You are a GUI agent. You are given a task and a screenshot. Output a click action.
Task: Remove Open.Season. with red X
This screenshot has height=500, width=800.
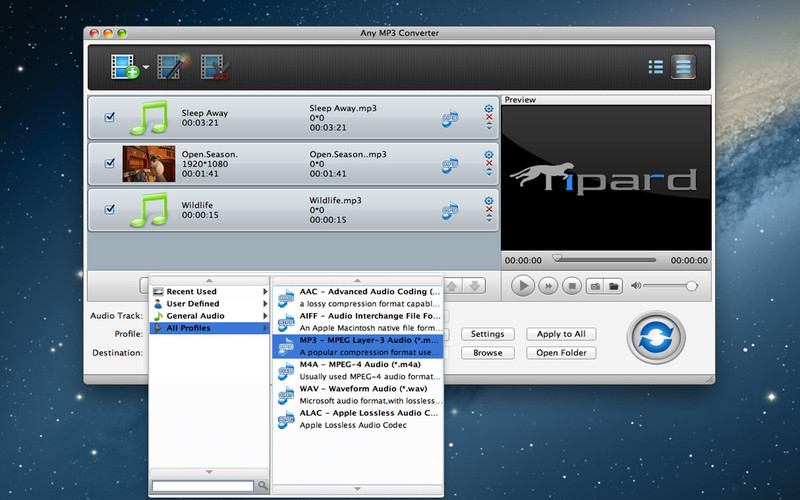(489, 163)
